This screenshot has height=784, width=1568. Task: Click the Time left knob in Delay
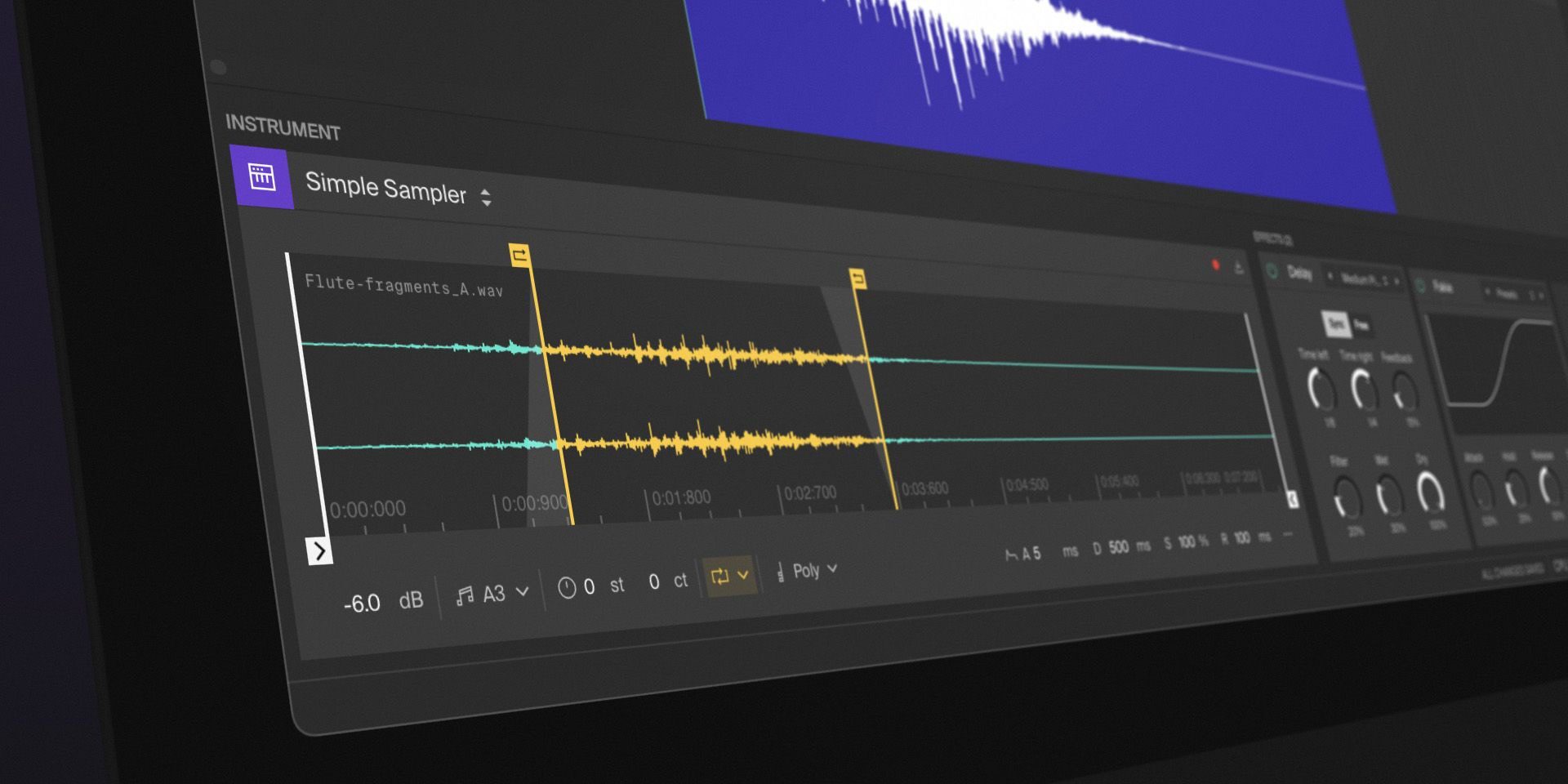tap(1321, 390)
